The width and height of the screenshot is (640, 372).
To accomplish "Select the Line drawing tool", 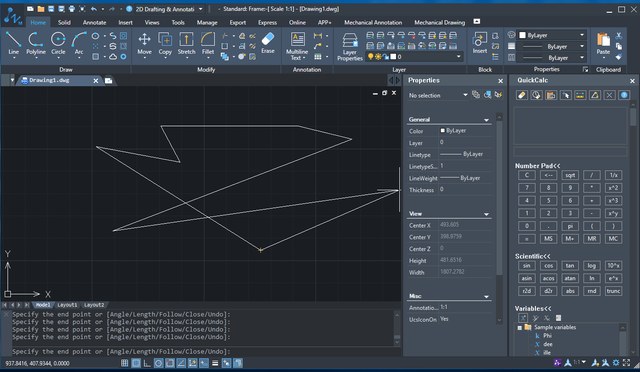I will coord(13,43).
